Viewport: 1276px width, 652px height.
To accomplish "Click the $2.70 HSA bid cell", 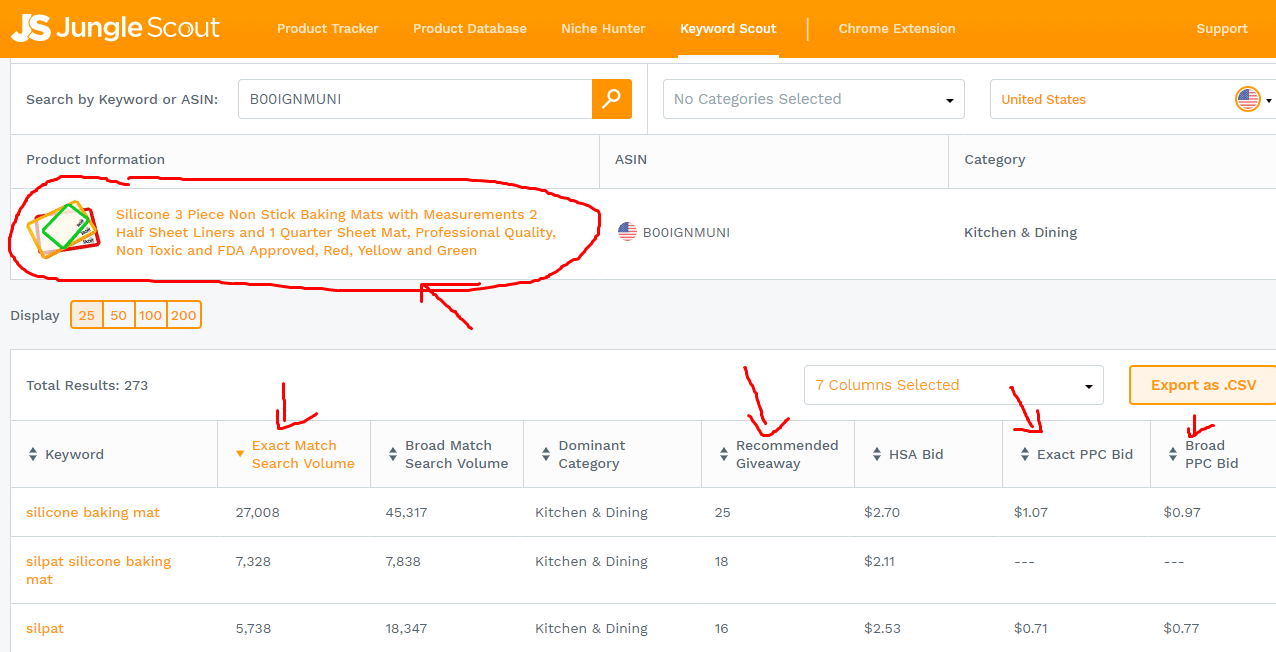I will tap(882, 512).
